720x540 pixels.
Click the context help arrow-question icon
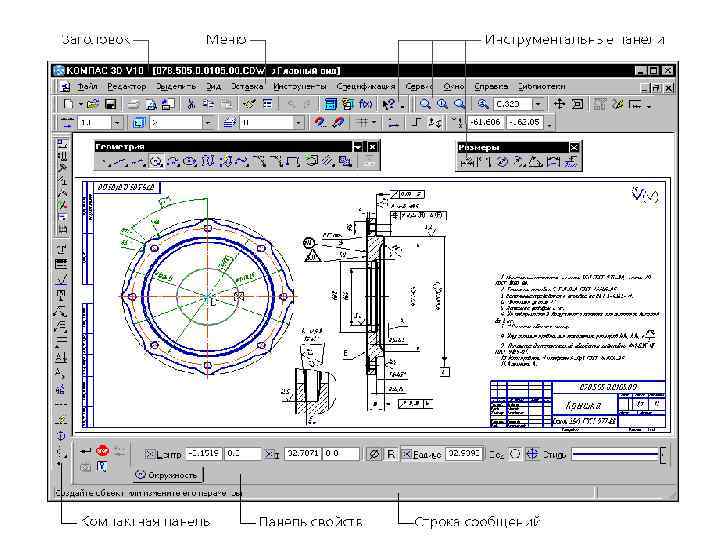tap(388, 104)
